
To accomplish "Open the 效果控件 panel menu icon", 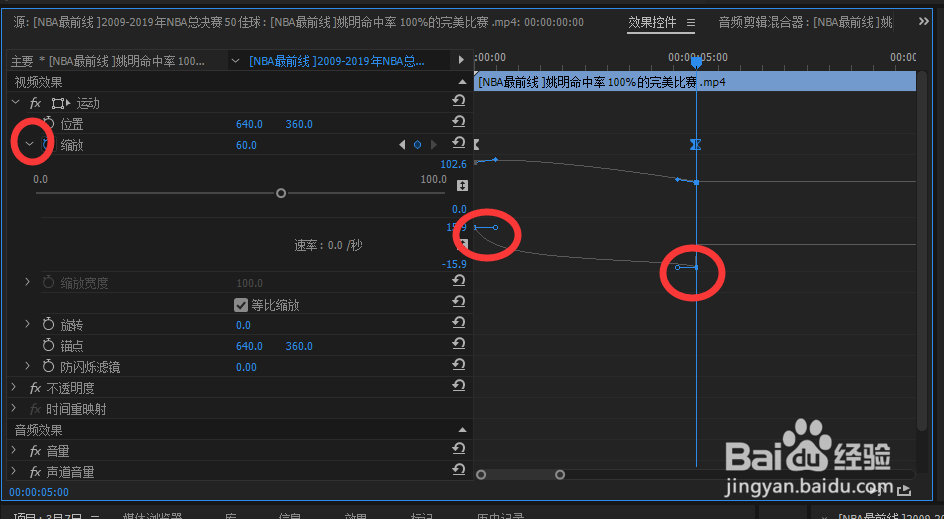I will click(691, 22).
